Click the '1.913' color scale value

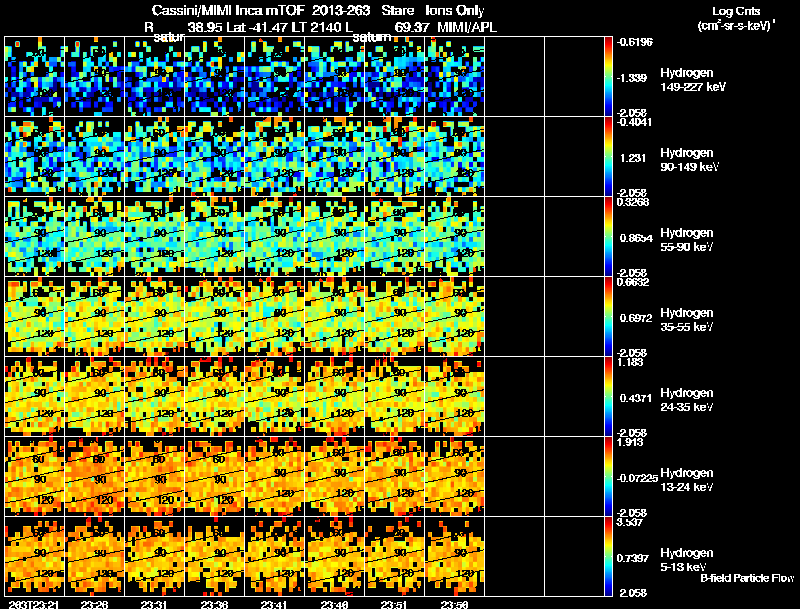point(630,442)
